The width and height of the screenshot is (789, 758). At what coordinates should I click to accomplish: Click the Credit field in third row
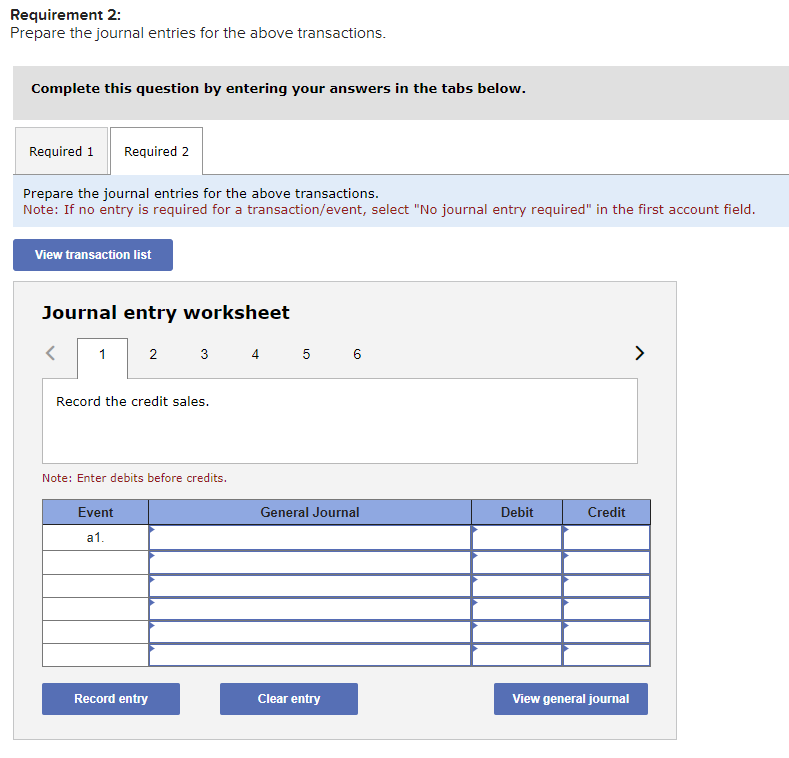(606, 586)
